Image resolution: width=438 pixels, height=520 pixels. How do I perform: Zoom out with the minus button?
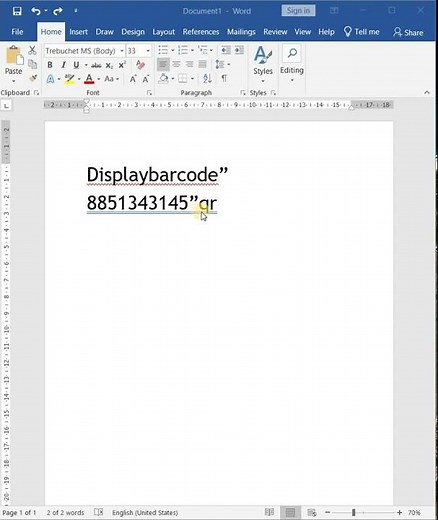(328, 512)
